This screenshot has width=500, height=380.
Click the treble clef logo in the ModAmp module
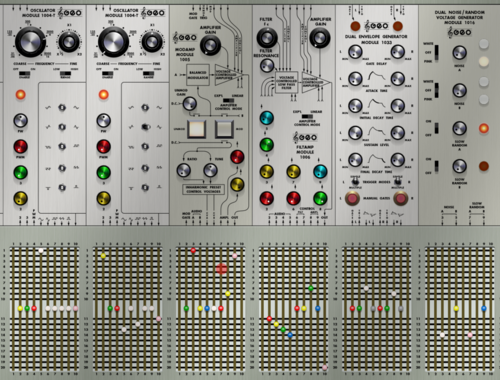(184, 37)
